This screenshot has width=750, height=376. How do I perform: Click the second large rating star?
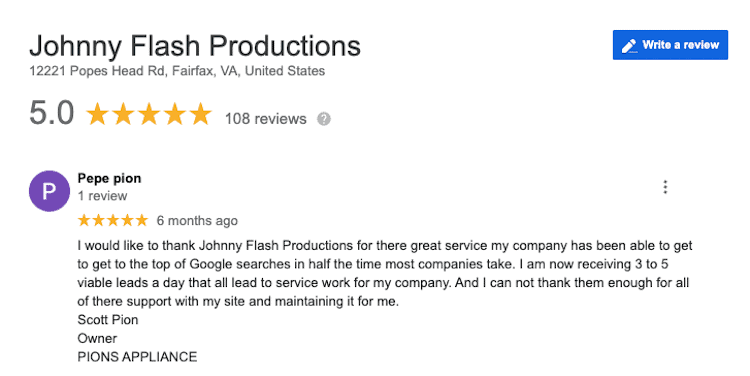pyautogui.click(x=123, y=114)
